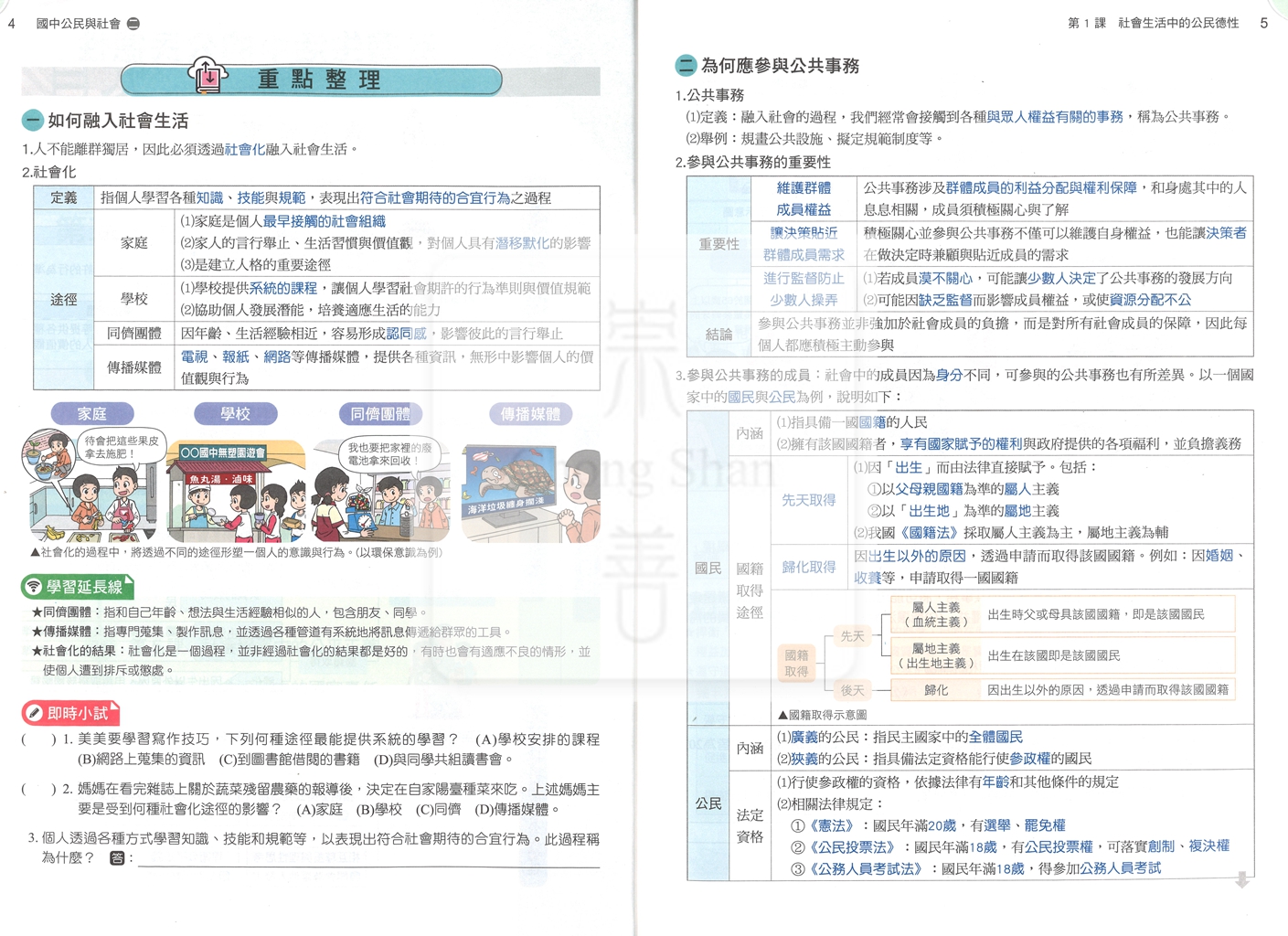Click the 屬人主義（血統主義） diagram box

935,614
